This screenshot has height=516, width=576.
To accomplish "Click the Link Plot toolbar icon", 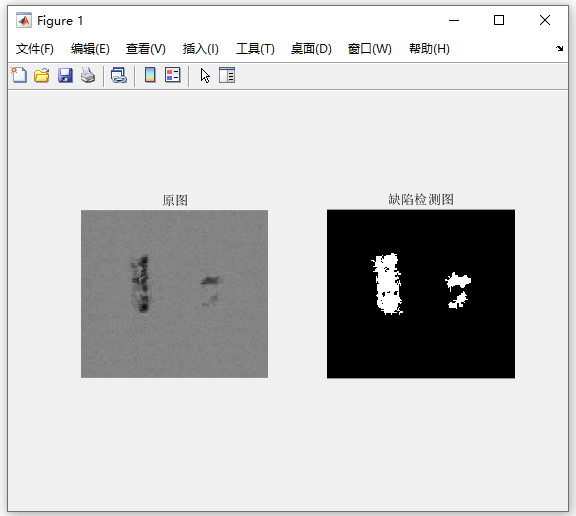I will [x=119, y=75].
